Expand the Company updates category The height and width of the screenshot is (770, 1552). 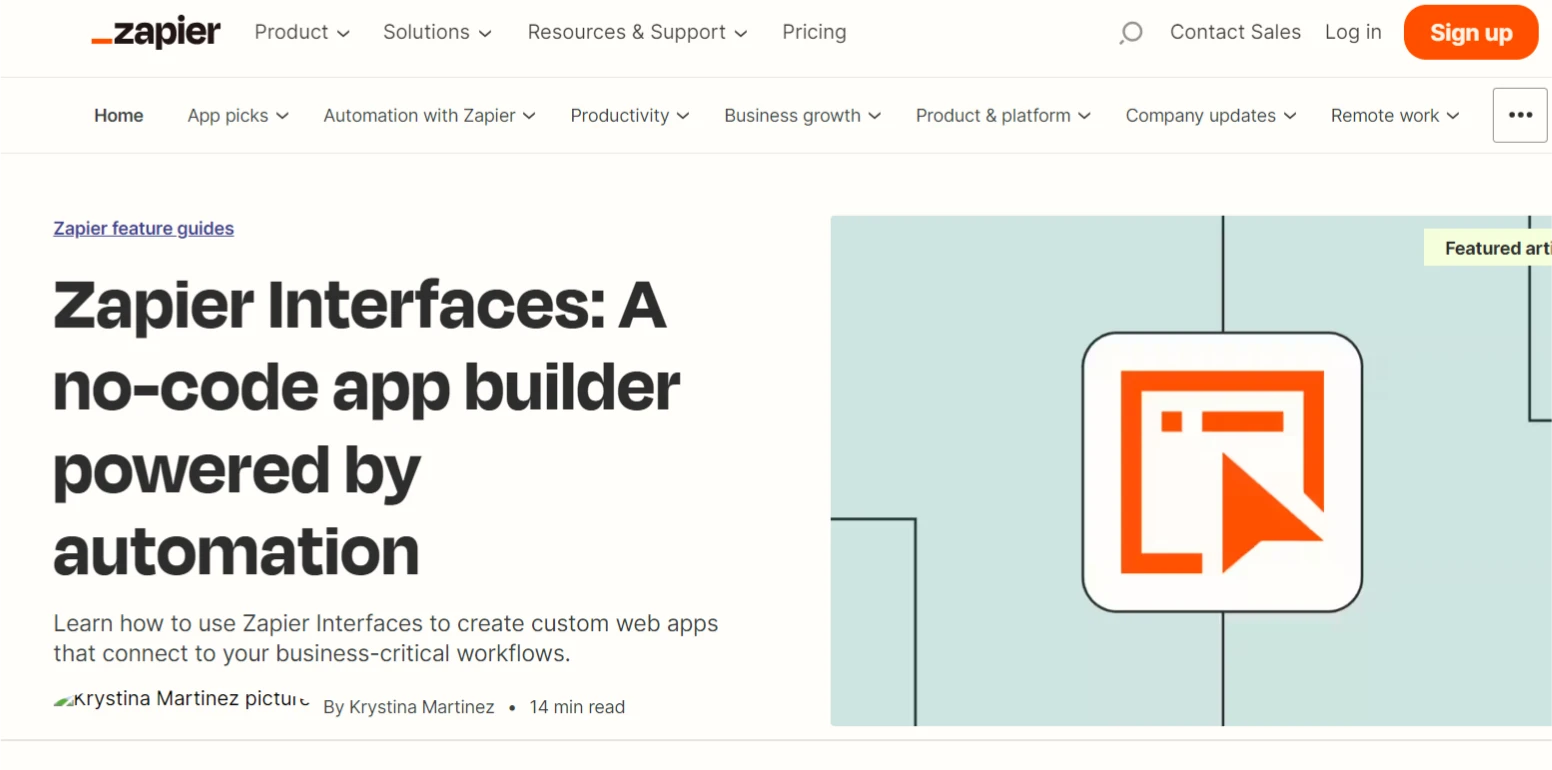[x=1210, y=115]
